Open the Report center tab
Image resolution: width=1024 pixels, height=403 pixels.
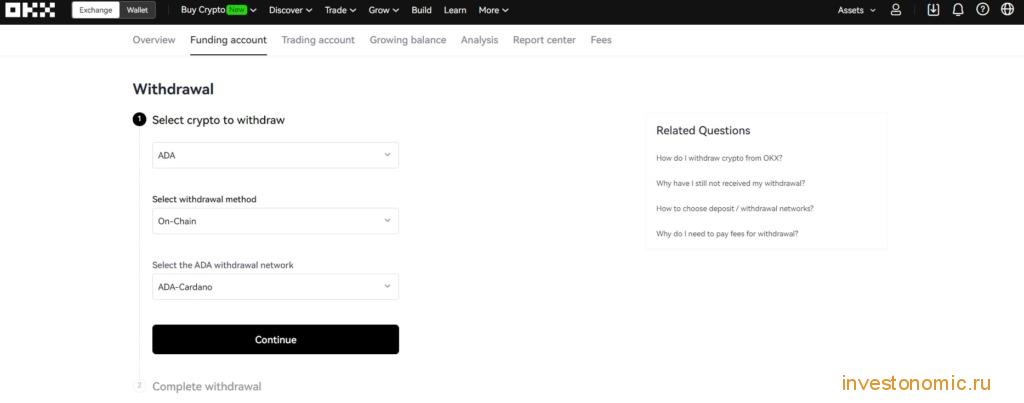(x=545, y=40)
